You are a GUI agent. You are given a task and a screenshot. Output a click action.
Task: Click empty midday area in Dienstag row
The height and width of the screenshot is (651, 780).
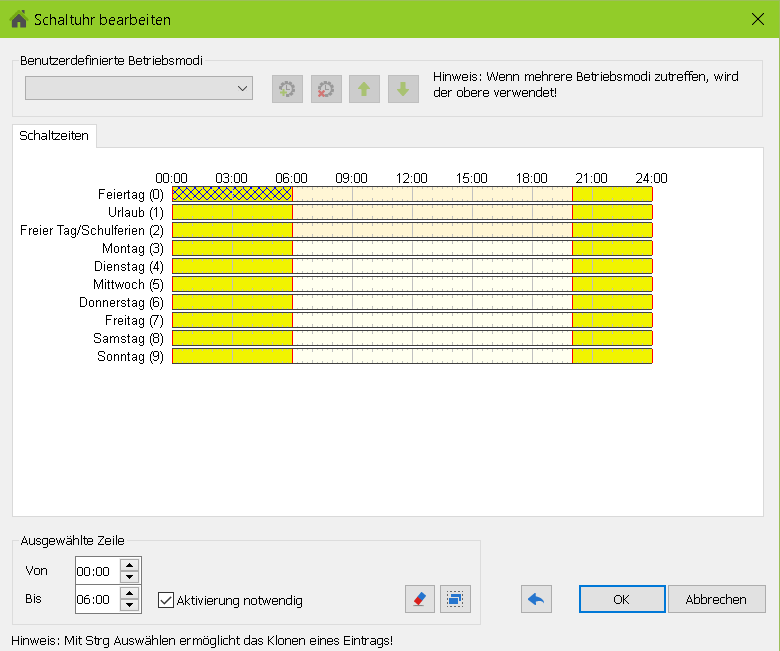432,266
